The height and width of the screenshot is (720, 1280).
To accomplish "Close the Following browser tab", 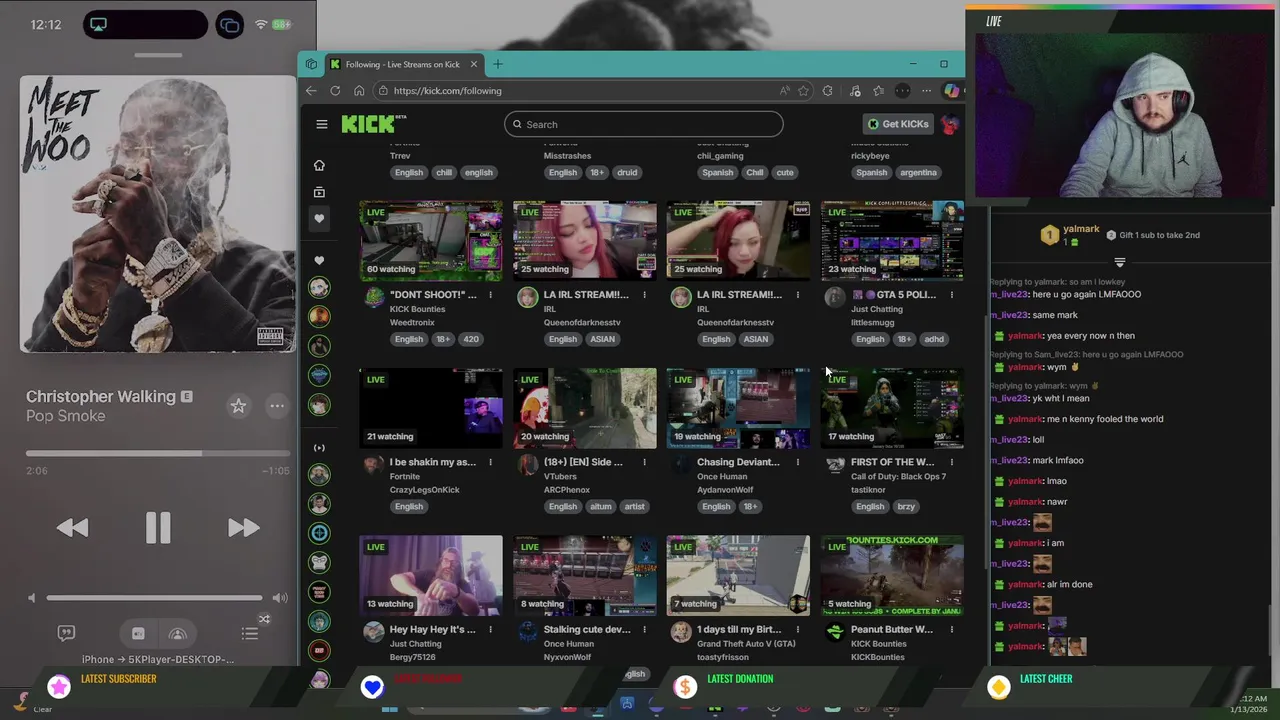I will (474, 64).
